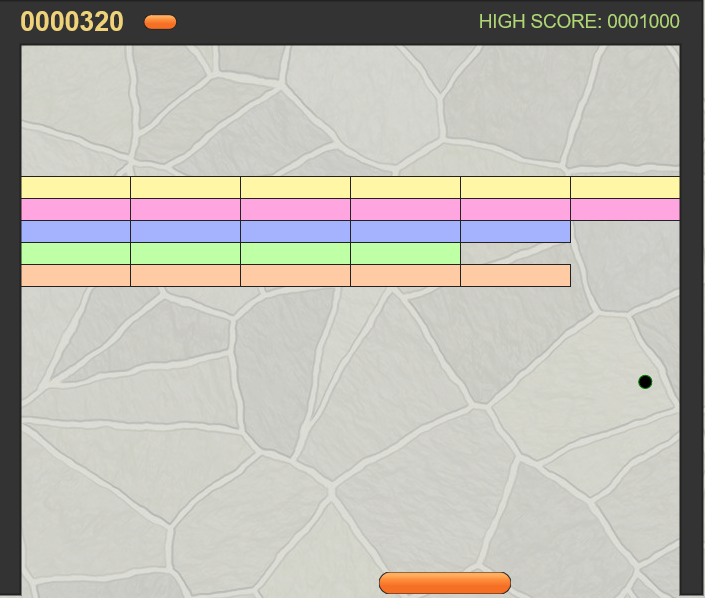
Task: Select the second green brick from the left
Action: click(x=185, y=254)
